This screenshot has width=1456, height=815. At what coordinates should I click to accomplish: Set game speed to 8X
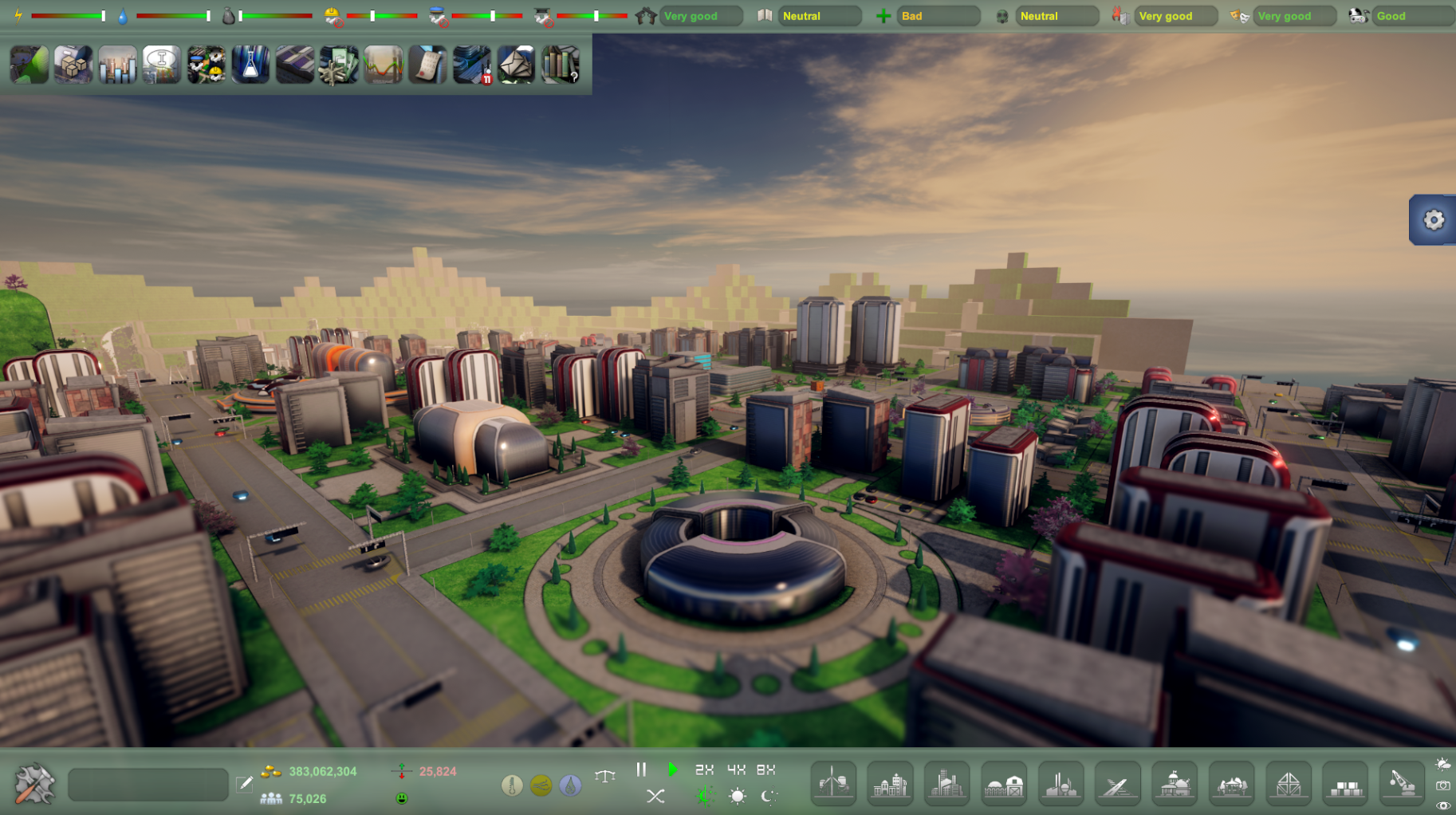[766, 770]
